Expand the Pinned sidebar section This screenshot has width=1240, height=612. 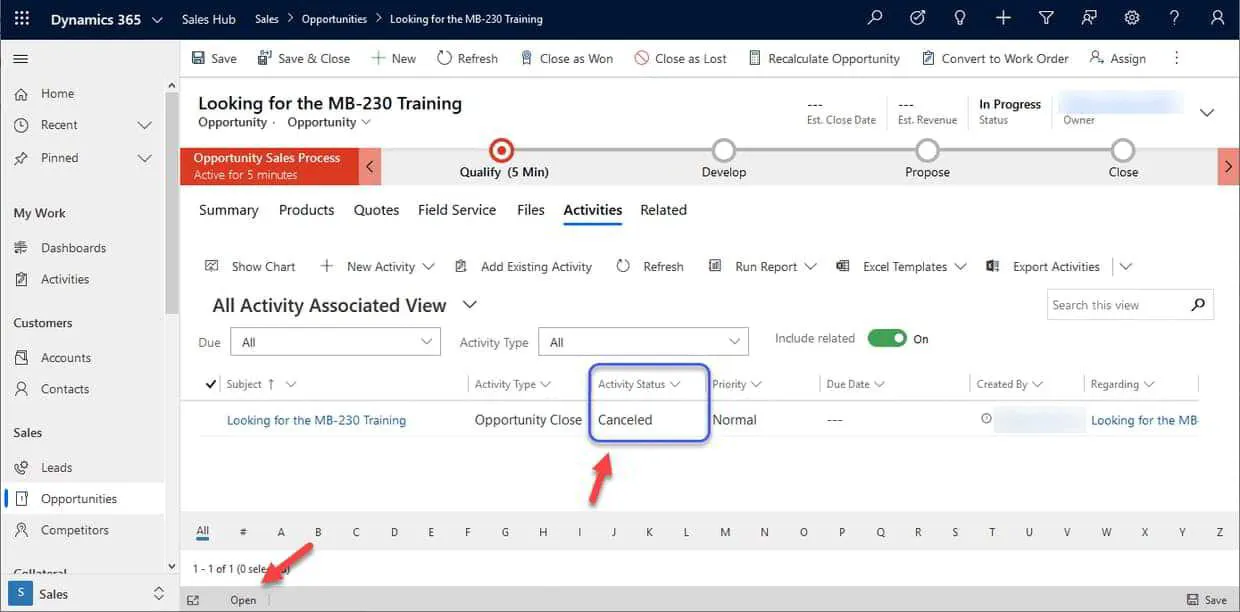click(x=144, y=158)
